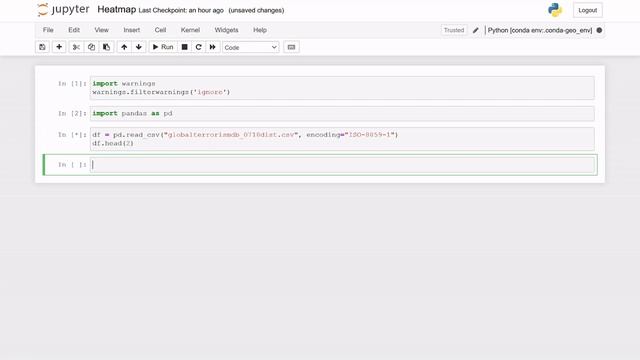This screenshot has width=640, height=360.
Task: Insert a cell below with plus icon
Action: point(59,47)
